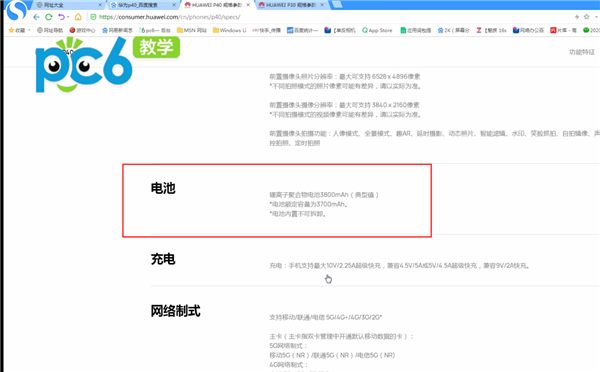600x372 pixels.
Task: Open the 功能特征 page nav link
Action: (582, 52)
